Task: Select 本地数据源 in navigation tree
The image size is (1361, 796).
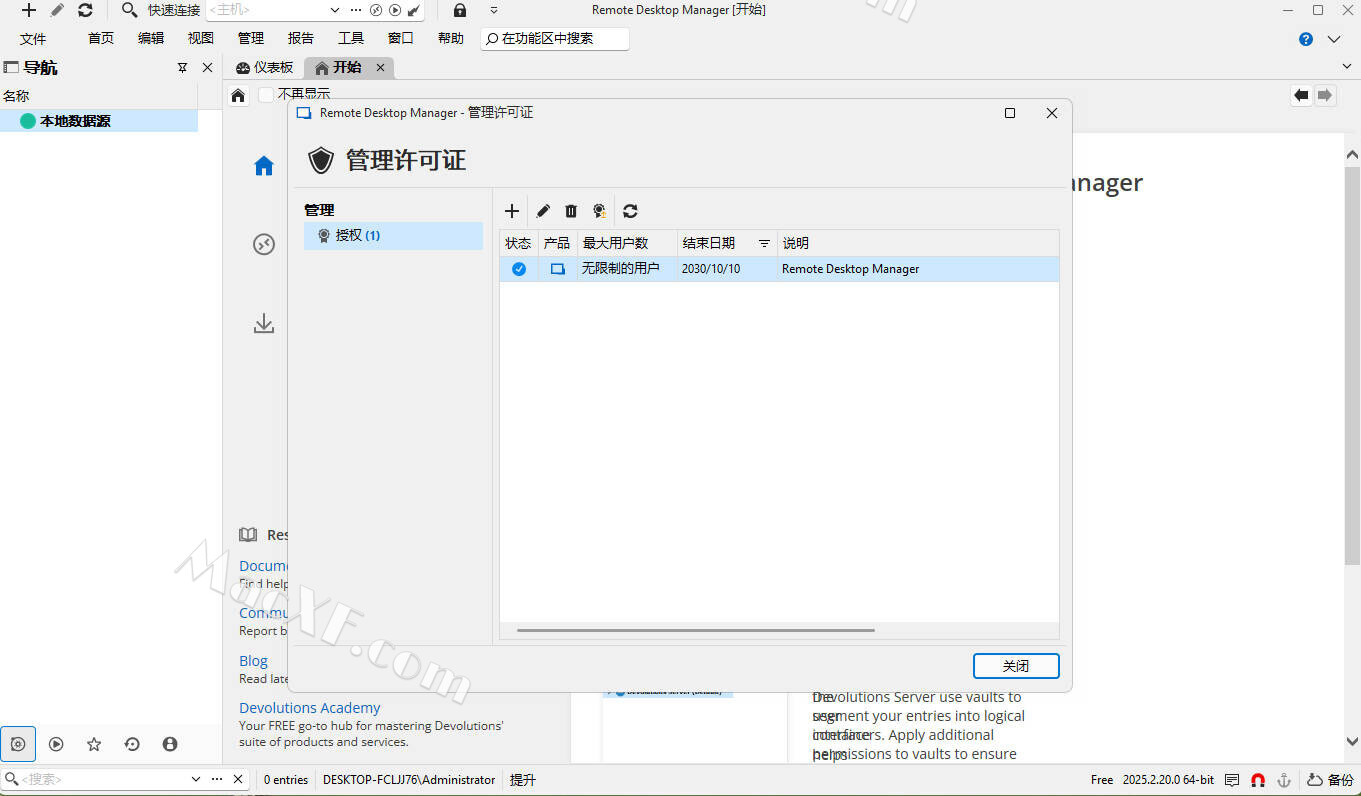Action: pyautogui.click(x=99, y=121)
